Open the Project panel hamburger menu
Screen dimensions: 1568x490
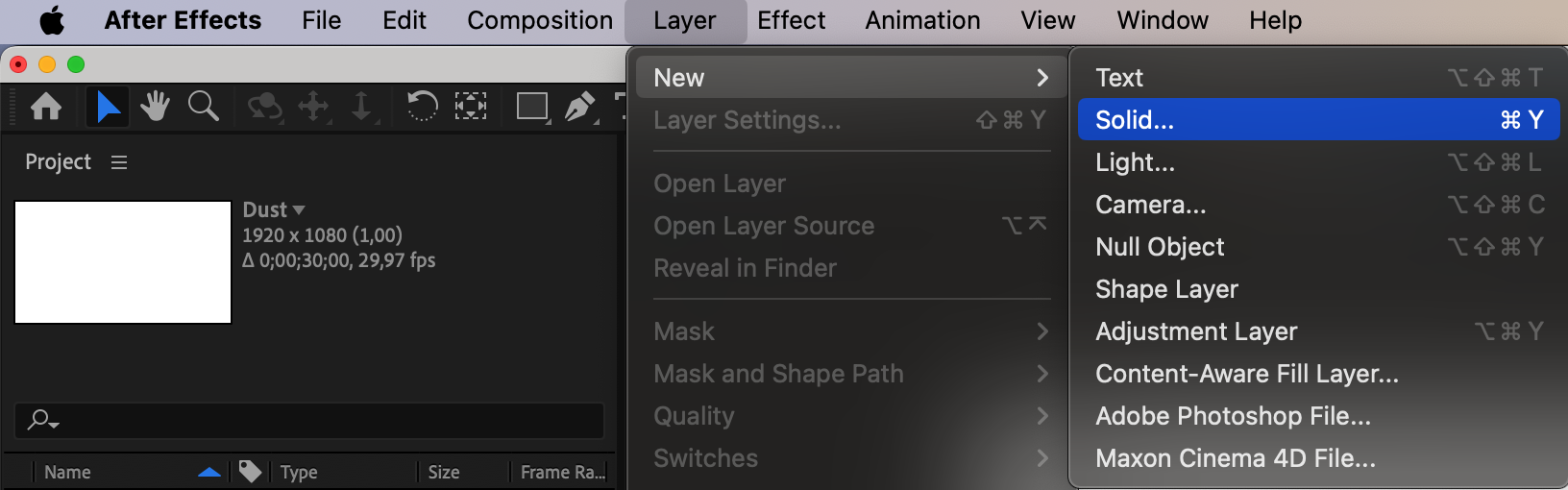pos(119,162)
